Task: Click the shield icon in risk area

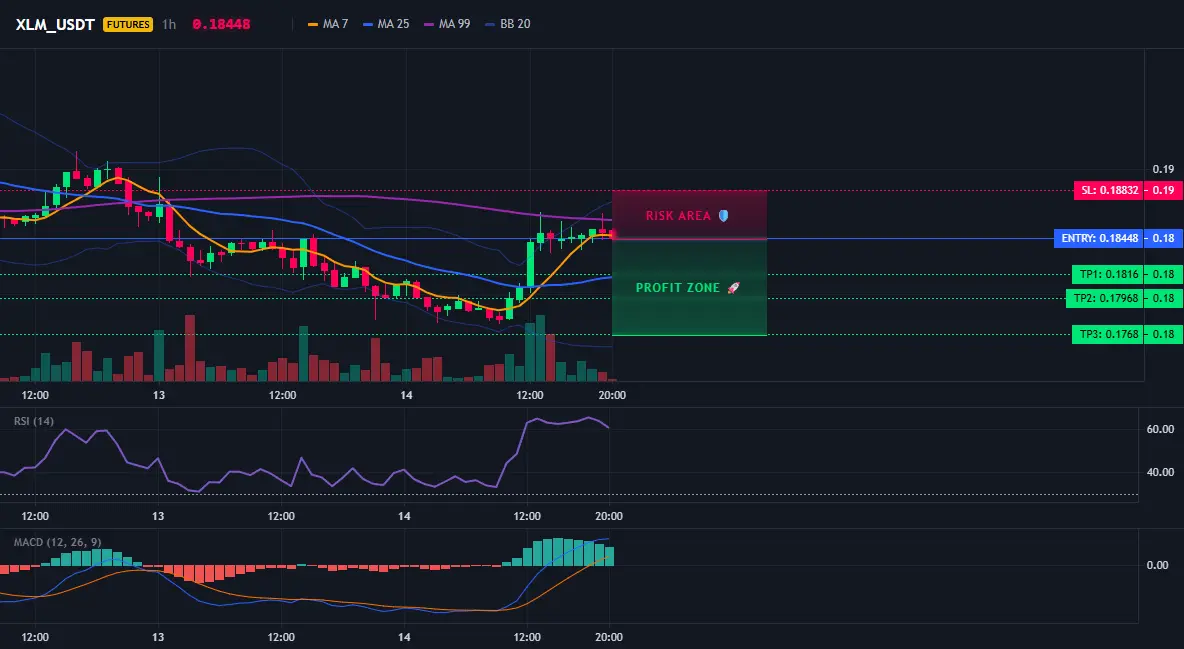Action: coord(723,216)
